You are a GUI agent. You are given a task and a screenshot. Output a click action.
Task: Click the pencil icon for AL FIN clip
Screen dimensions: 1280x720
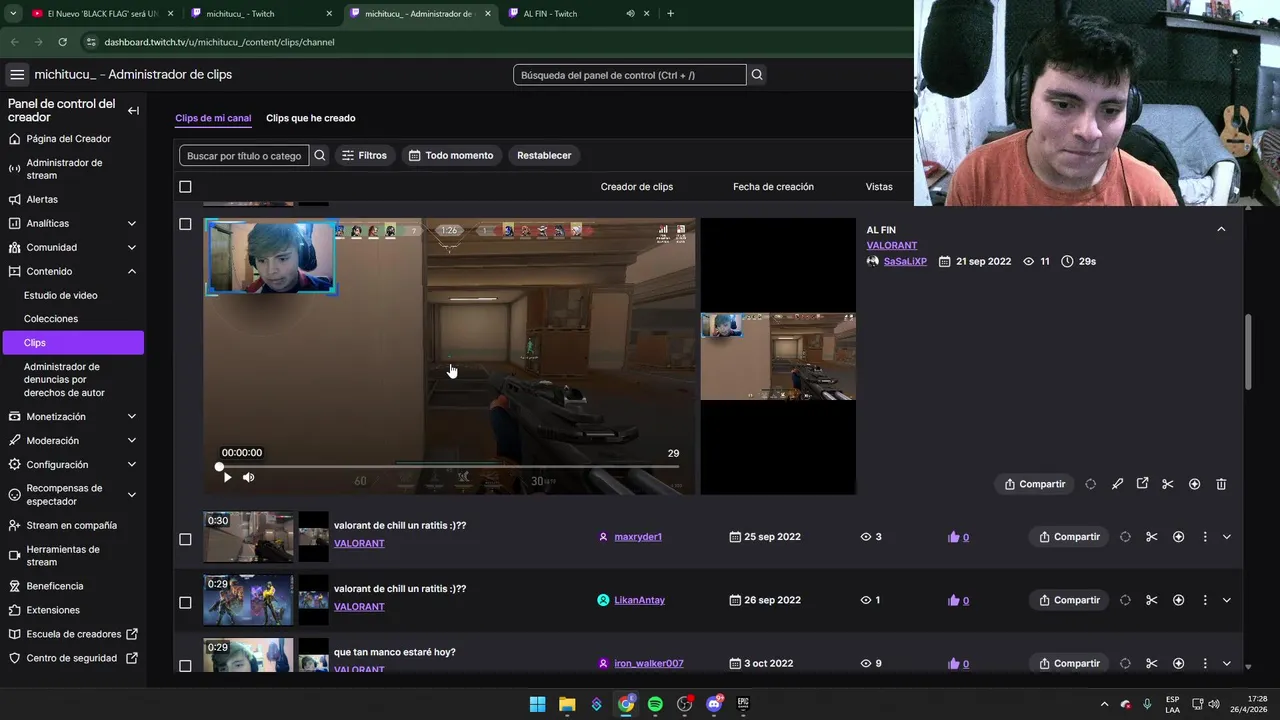pyautogui.click(x=1117, y=484)
